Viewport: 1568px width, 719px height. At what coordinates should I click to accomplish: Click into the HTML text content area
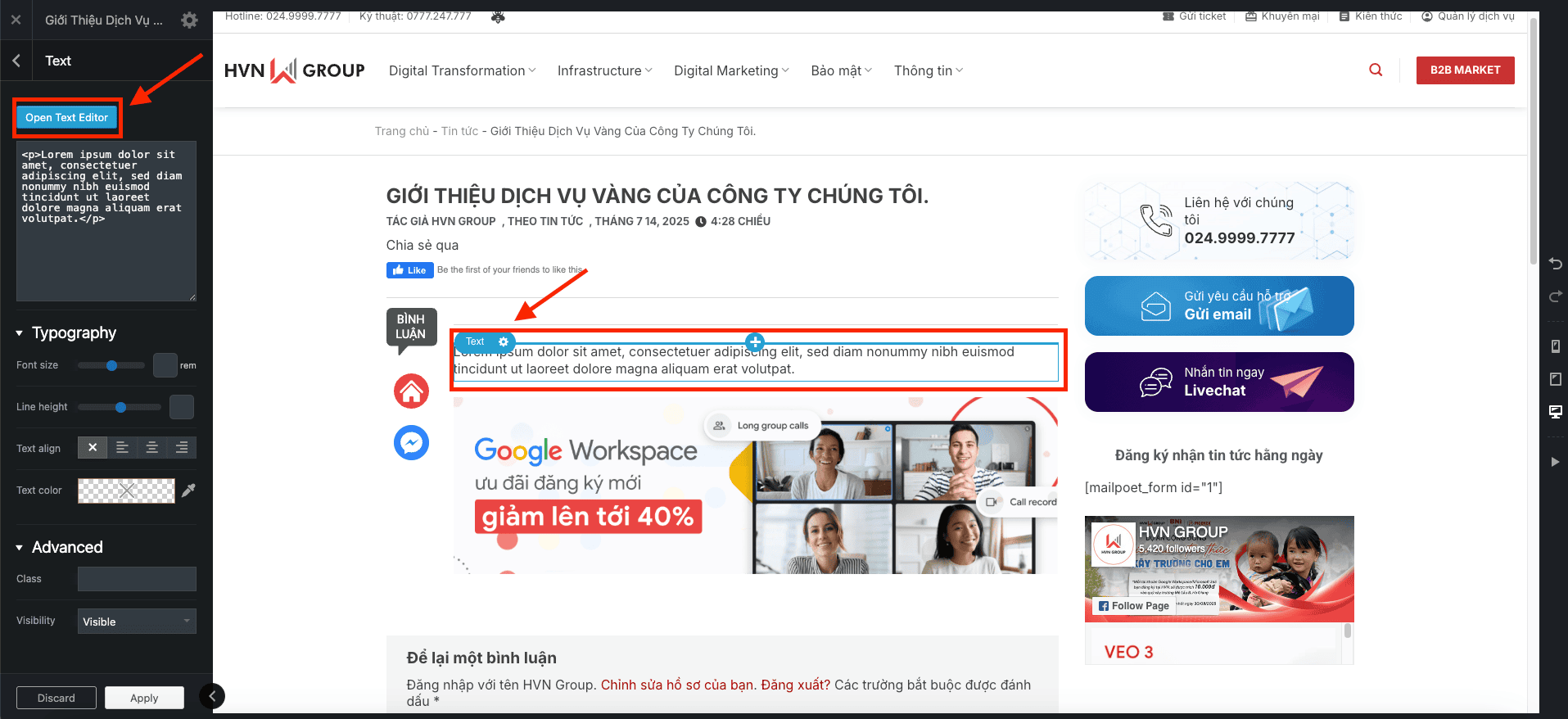(106, 221)
